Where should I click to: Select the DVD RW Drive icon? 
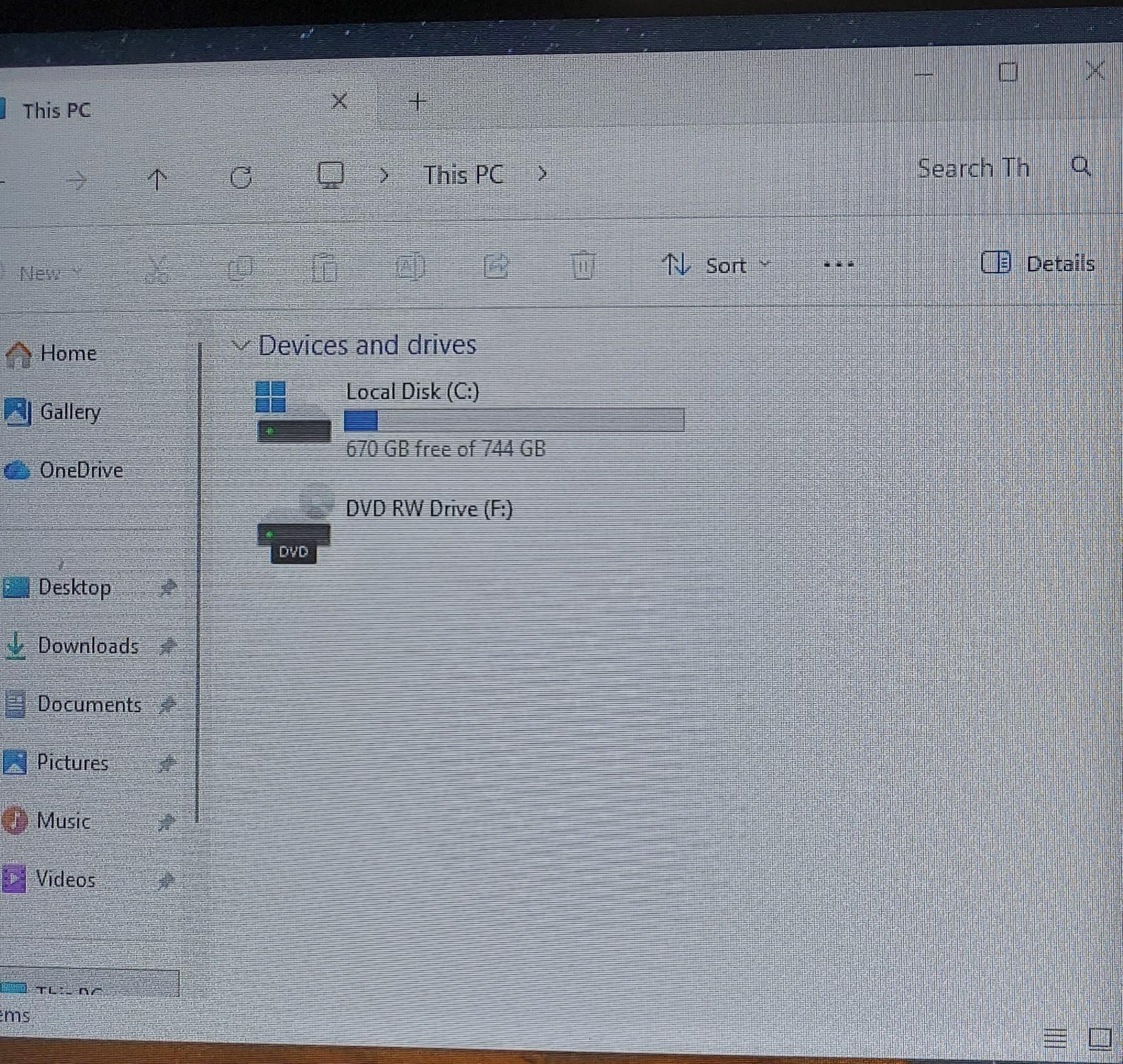pos(294,525)
